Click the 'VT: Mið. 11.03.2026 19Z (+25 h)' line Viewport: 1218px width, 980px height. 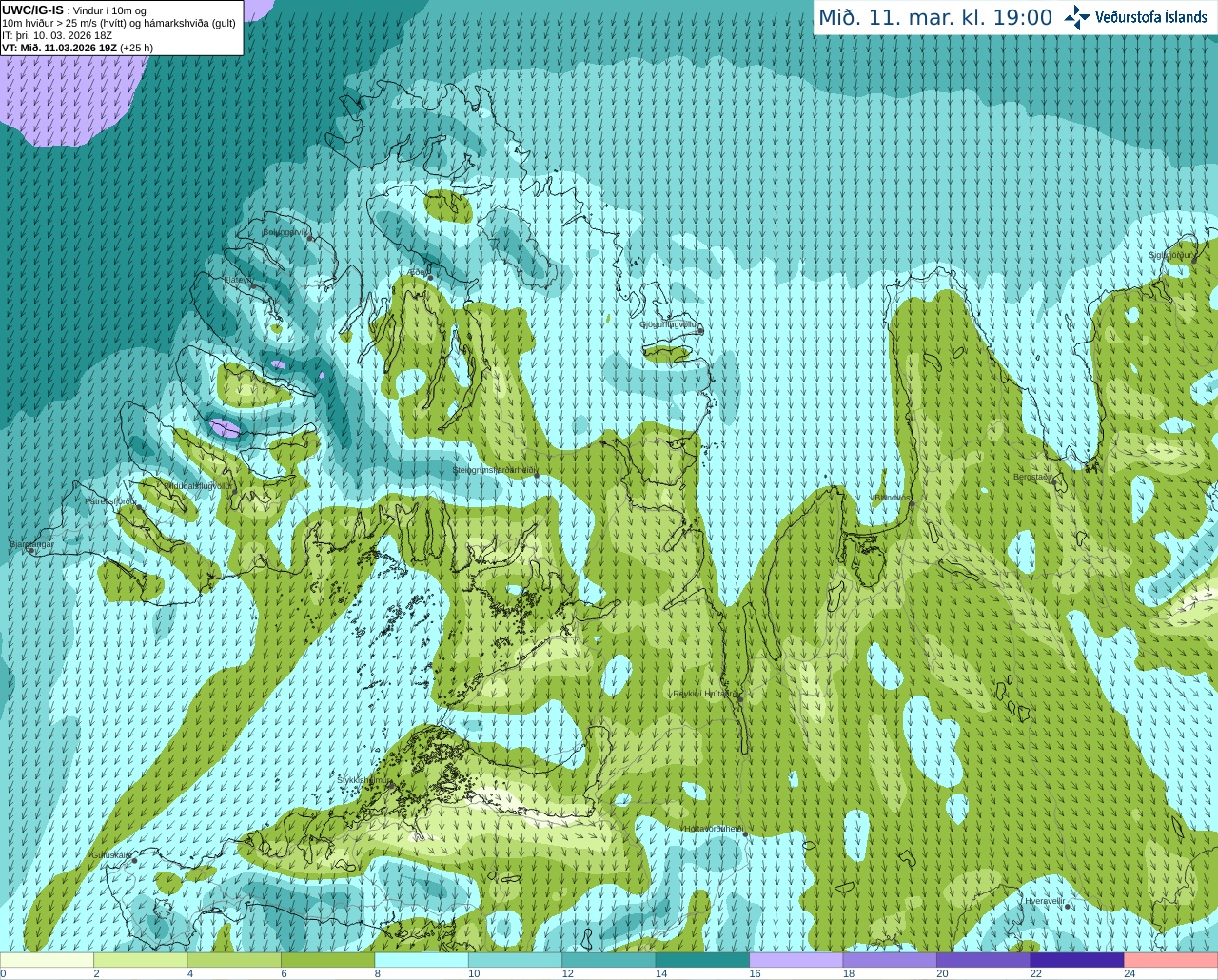[77, 48]
